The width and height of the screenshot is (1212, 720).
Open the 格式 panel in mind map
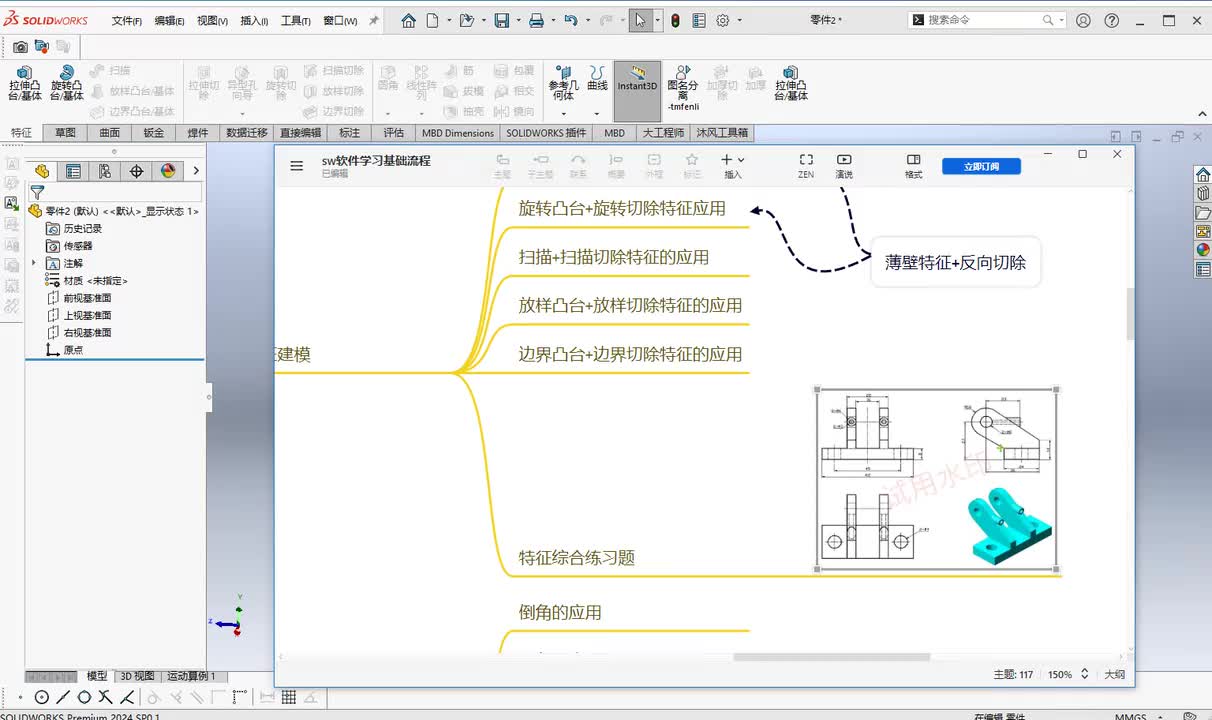913,165
